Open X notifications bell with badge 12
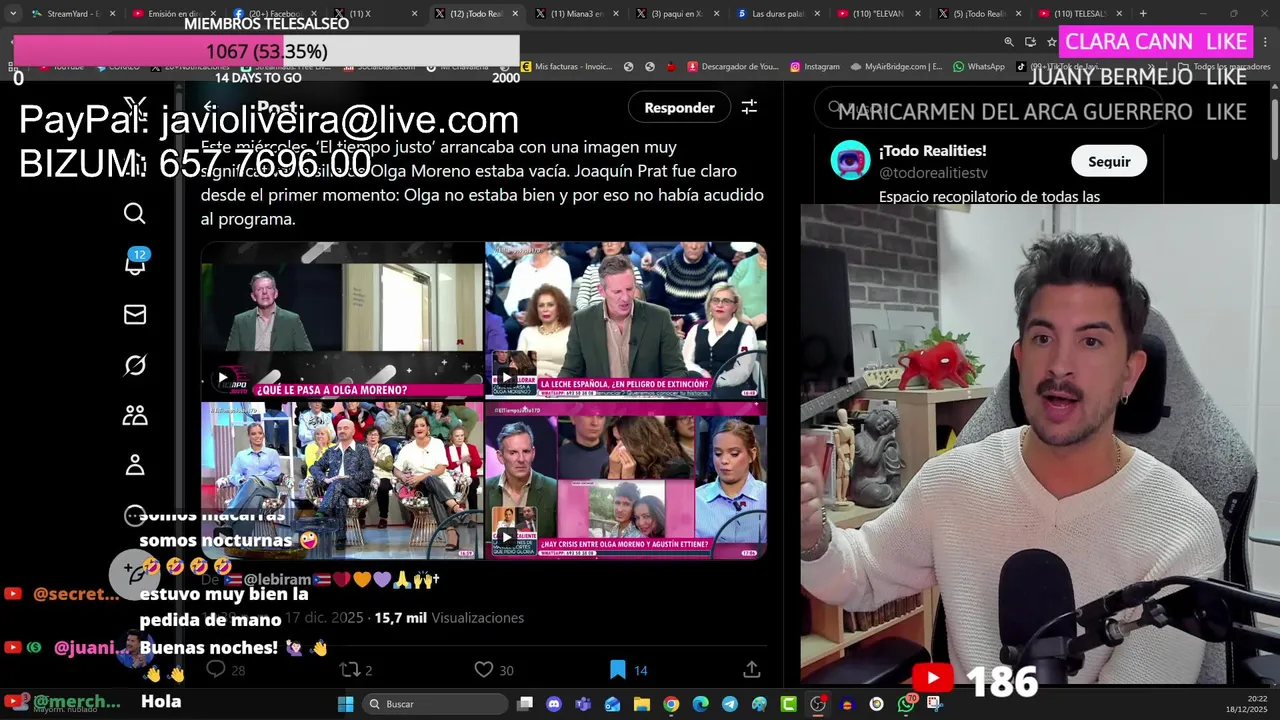This screenshot has height=720, width=1280. 135,264
